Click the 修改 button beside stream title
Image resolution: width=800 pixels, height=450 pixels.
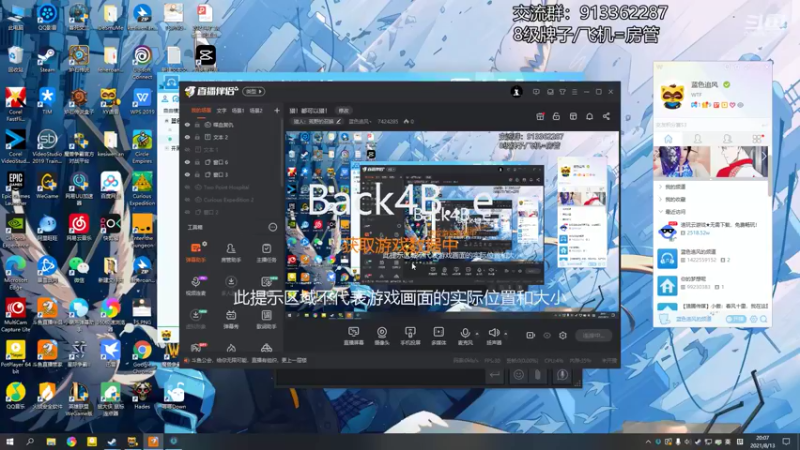point(343,111)
